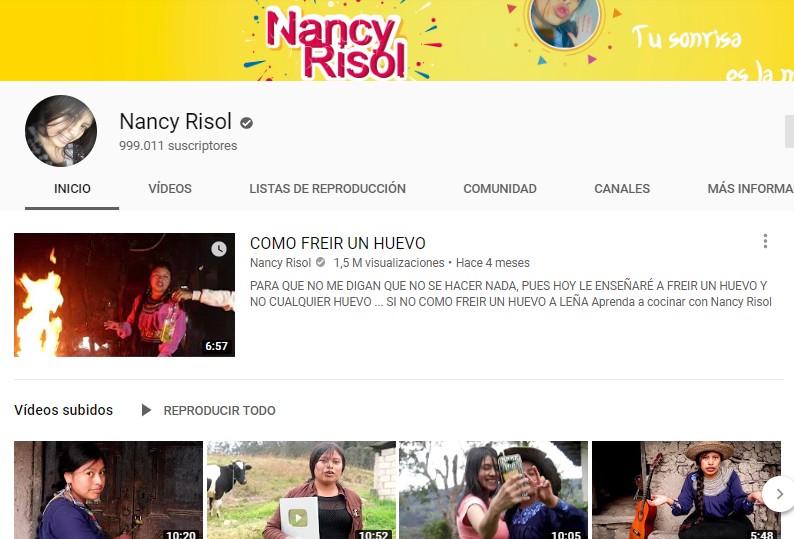Open the 10:05 selfie video thumbnail
This screenshot has height=539, width=794.
494,490
